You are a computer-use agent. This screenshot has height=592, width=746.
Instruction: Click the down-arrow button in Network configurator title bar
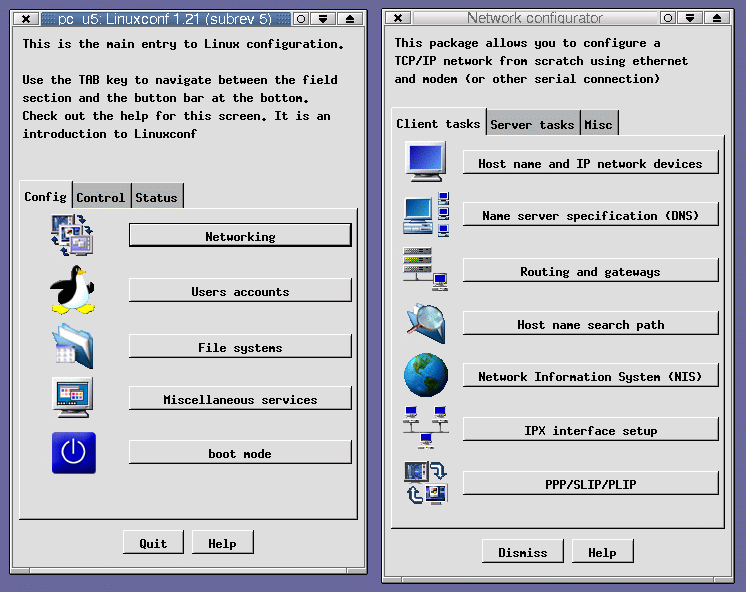(x=690, y=18)
